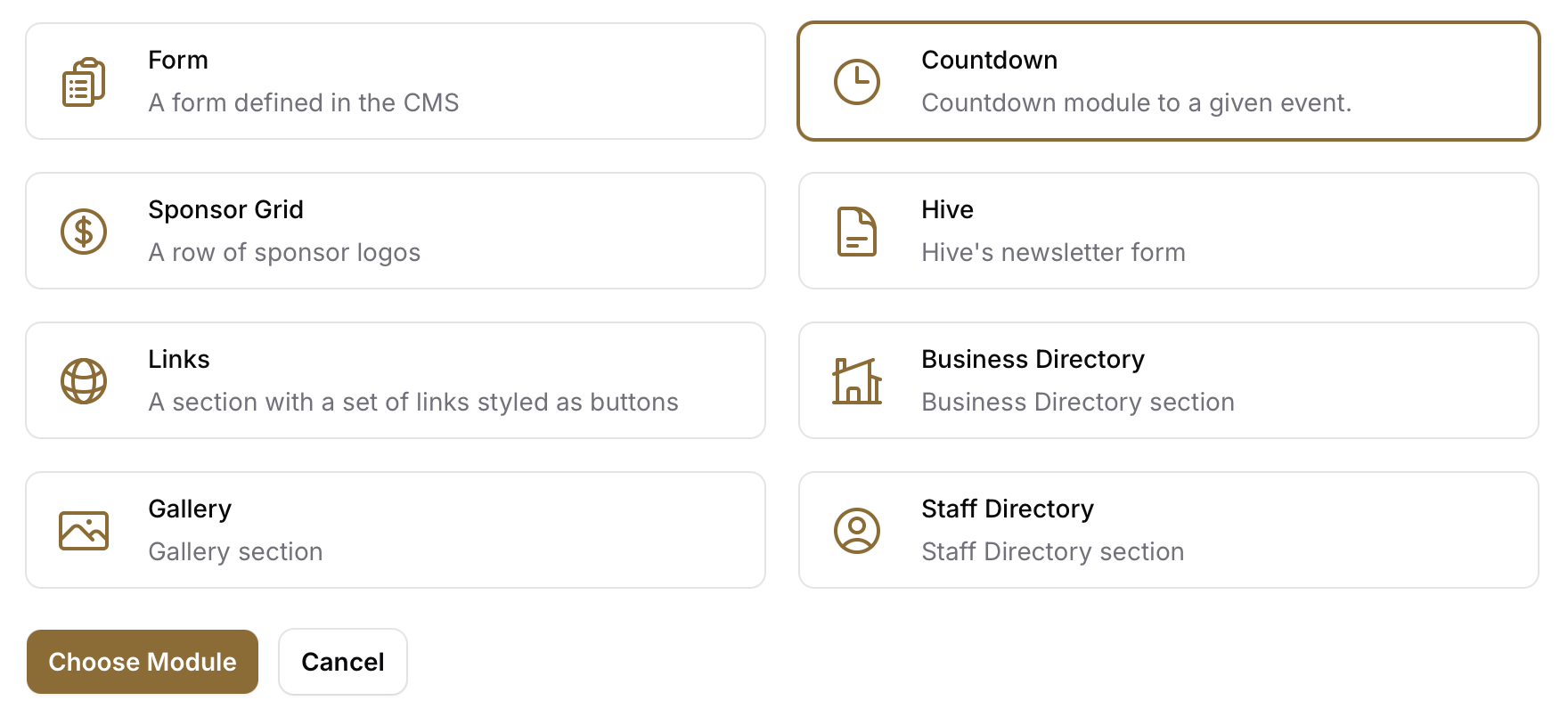Pick the Hive newsletter form module
The height and width of the screenshot is (725, 1568).
pos(1169,231)
